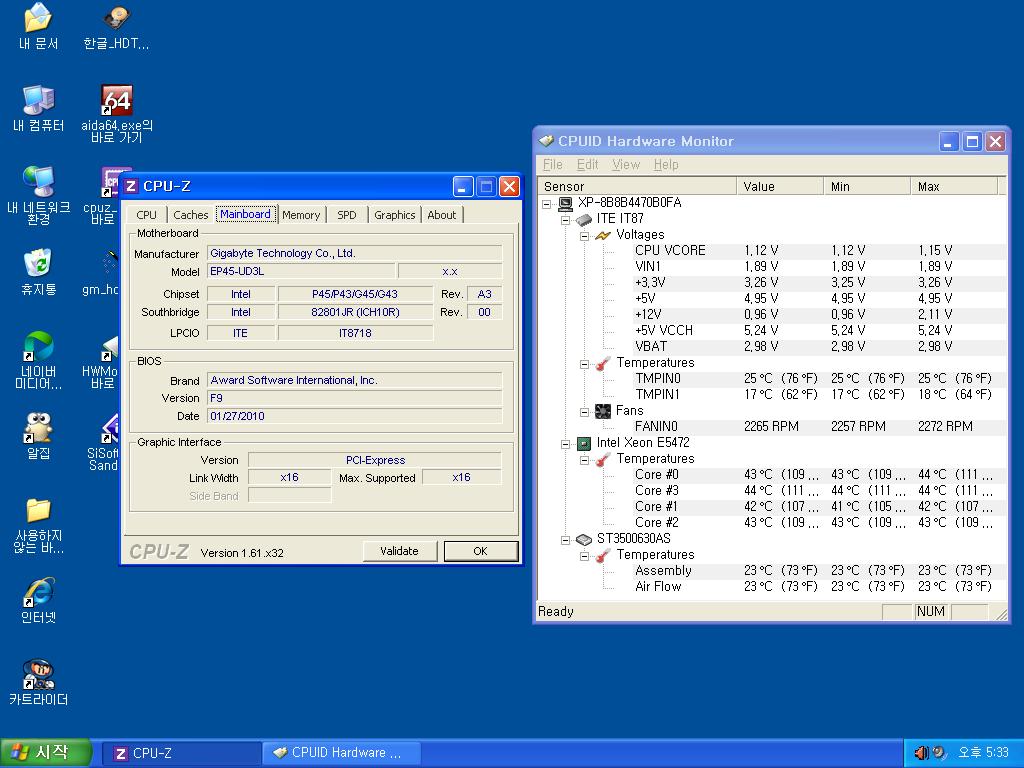Click the Value column header

tap(780, 186)
